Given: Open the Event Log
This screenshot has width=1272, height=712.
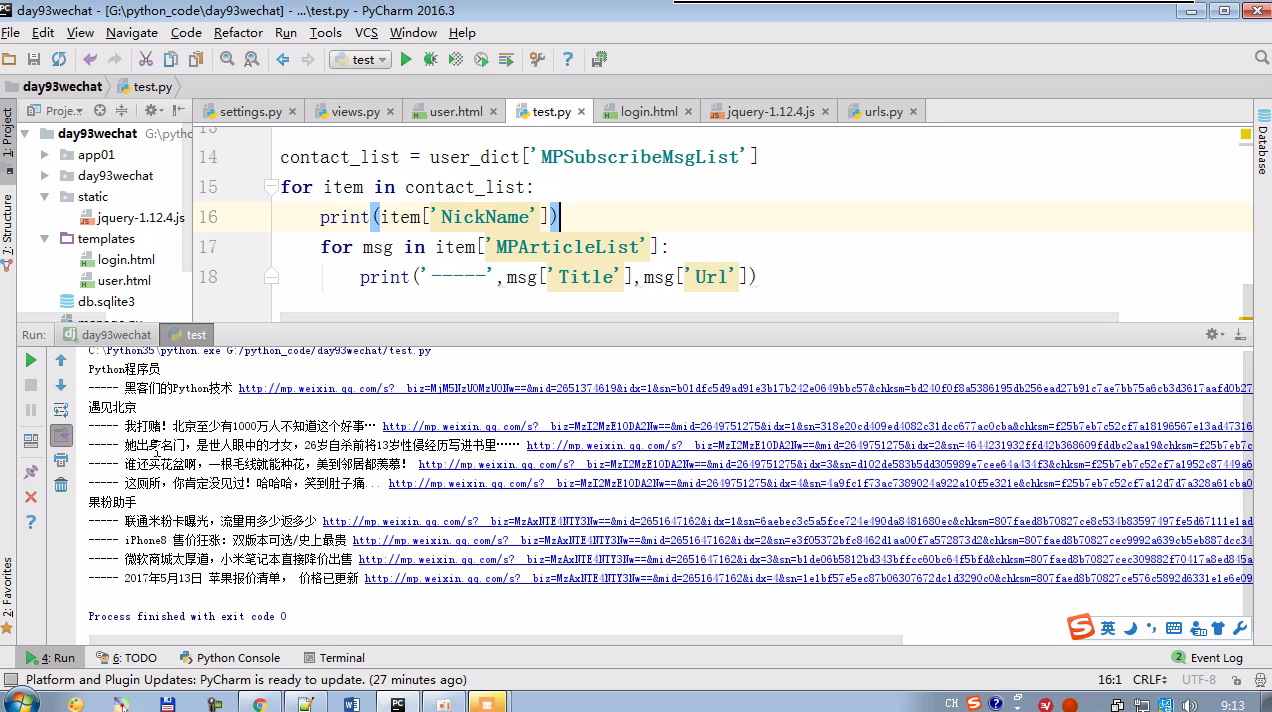Looking at the screenshot, I should [1207, 658].
